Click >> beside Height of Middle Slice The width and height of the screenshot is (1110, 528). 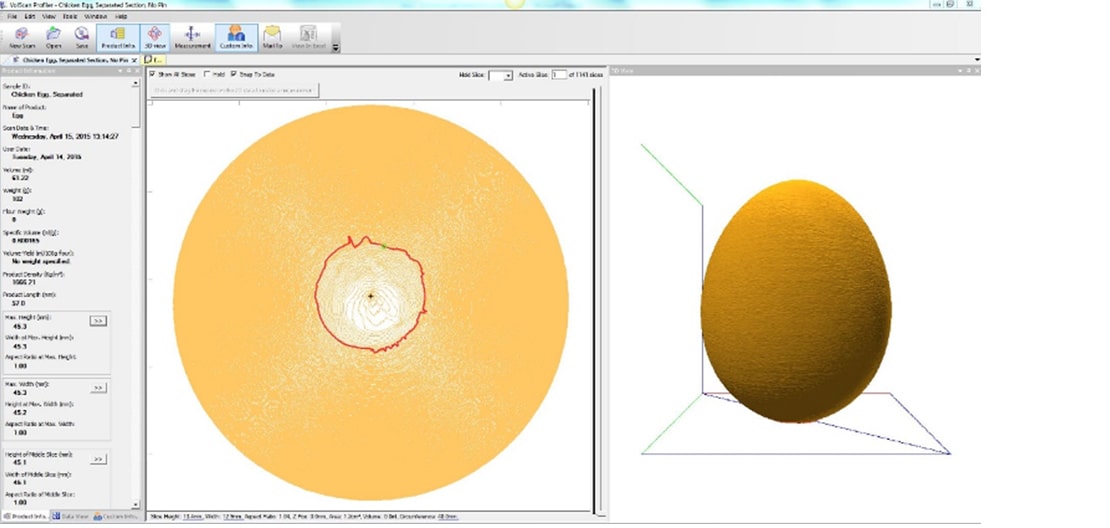click(x=98, y=459)
